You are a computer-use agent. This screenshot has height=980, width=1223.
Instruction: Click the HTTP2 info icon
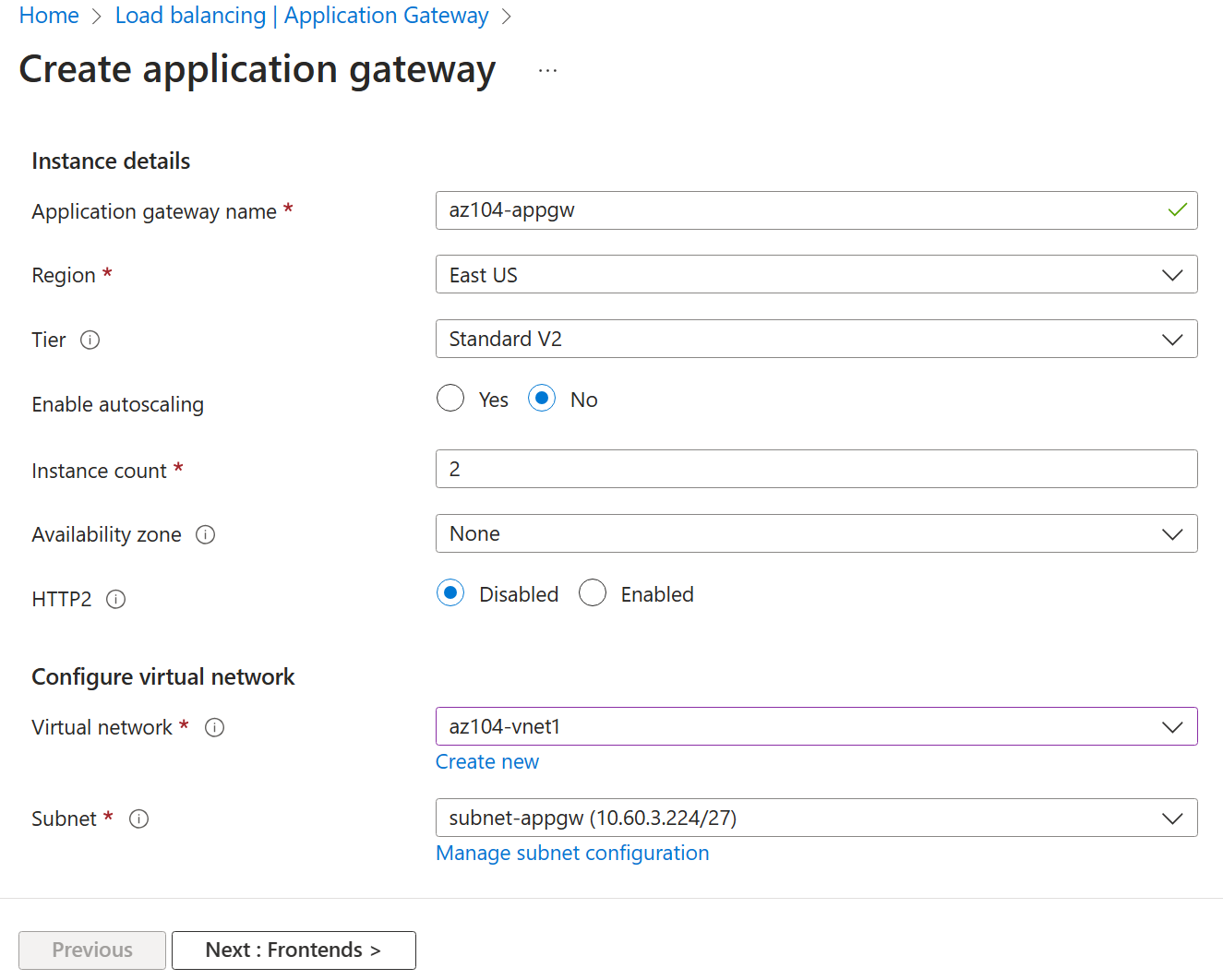[115, 599]
